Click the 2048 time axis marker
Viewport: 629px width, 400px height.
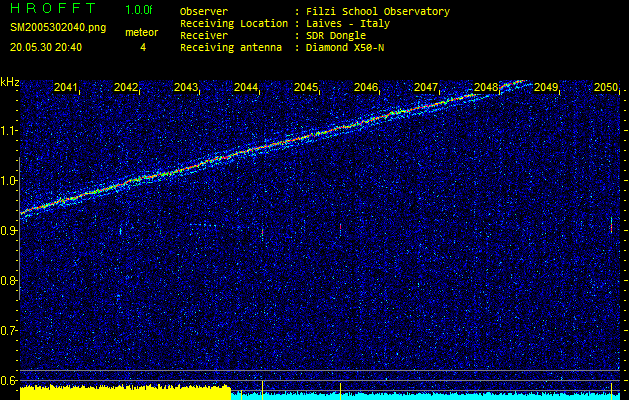point(485,87)
